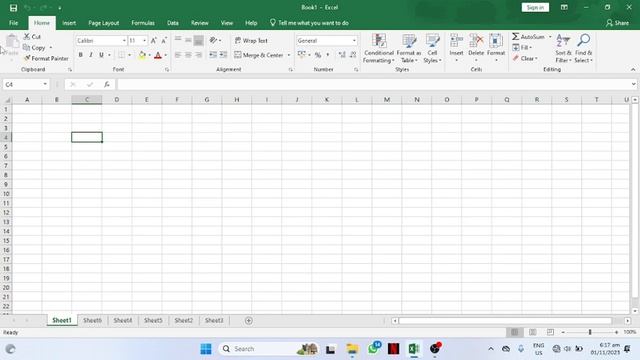This screenshot has height=360, width=640.
Task: Open the File menu
Action: pos(13,23)
